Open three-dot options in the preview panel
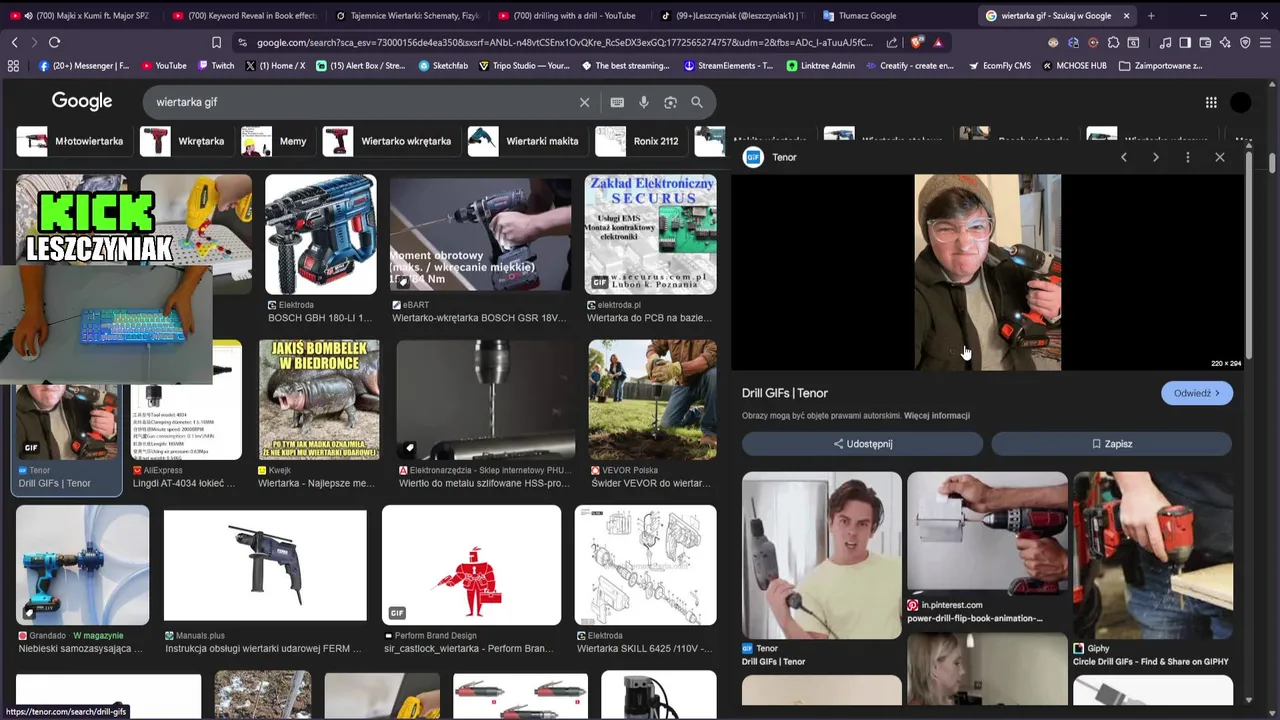 (x=1188, y=157)
